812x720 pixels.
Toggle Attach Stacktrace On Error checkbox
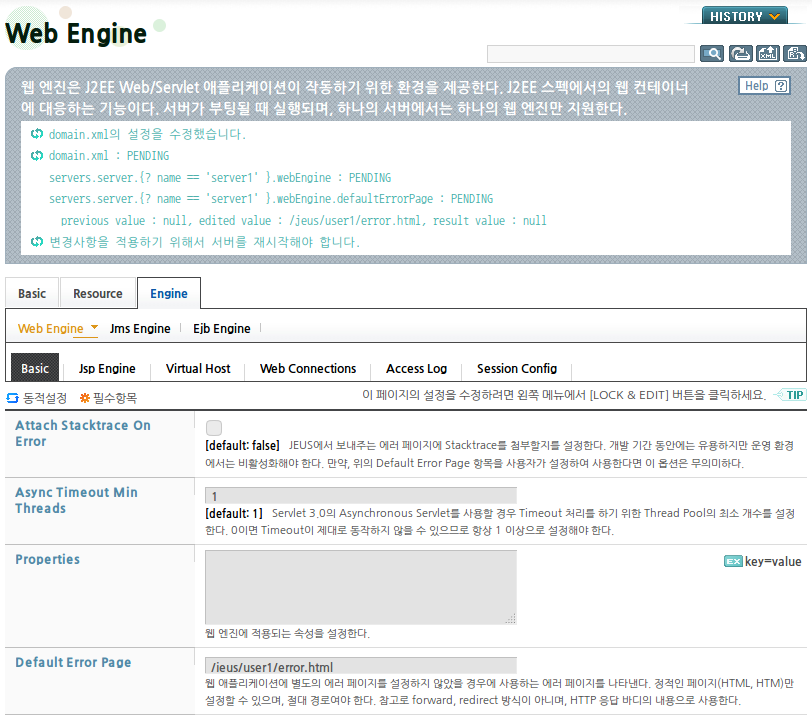[214, 428]
